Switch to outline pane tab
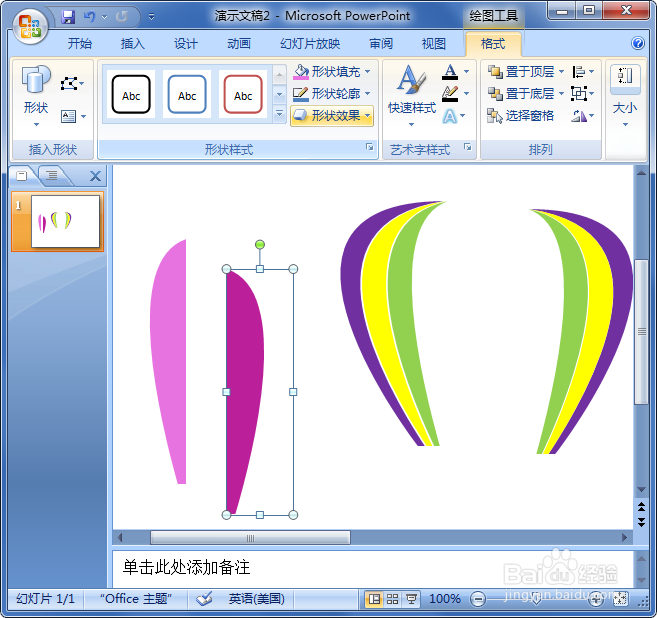Image resolution: width=657 pixels, height=618 pixels. [x=52, y=175]
